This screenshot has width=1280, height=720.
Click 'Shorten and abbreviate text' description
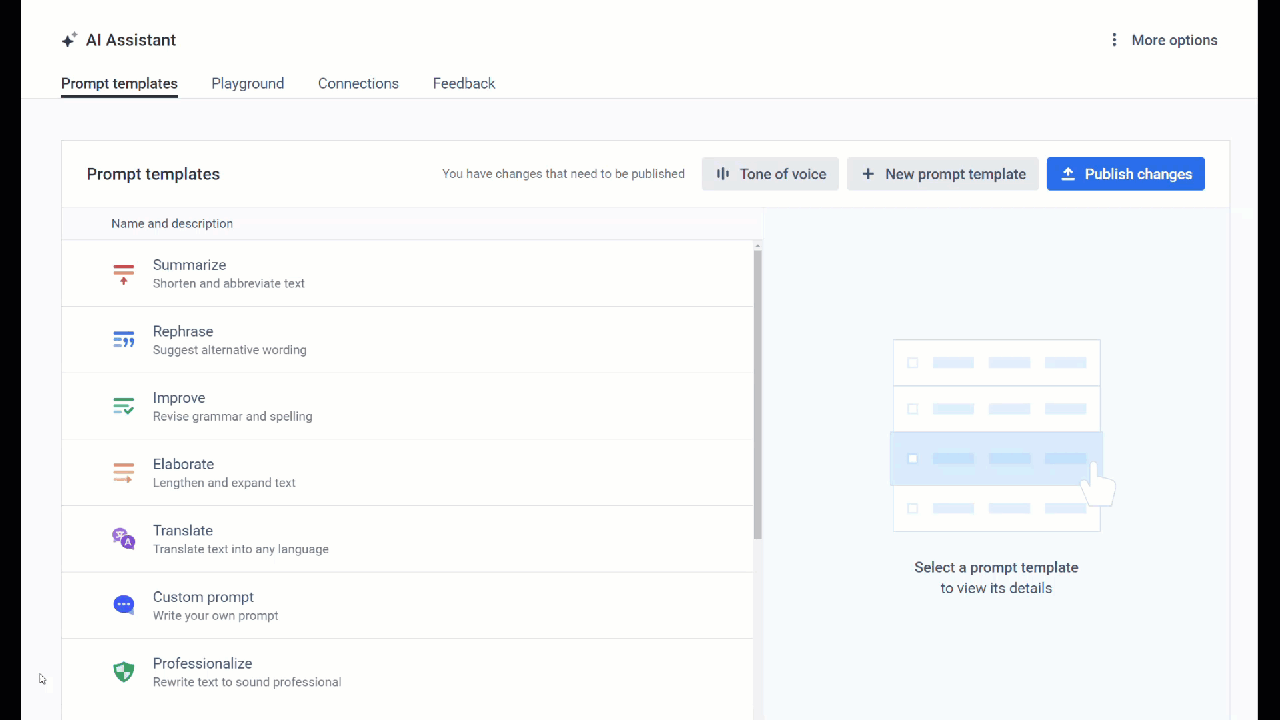click(229, 283)
